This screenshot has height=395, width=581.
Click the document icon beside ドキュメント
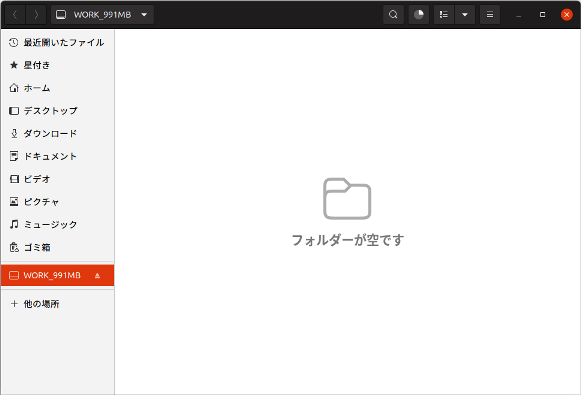14,156
